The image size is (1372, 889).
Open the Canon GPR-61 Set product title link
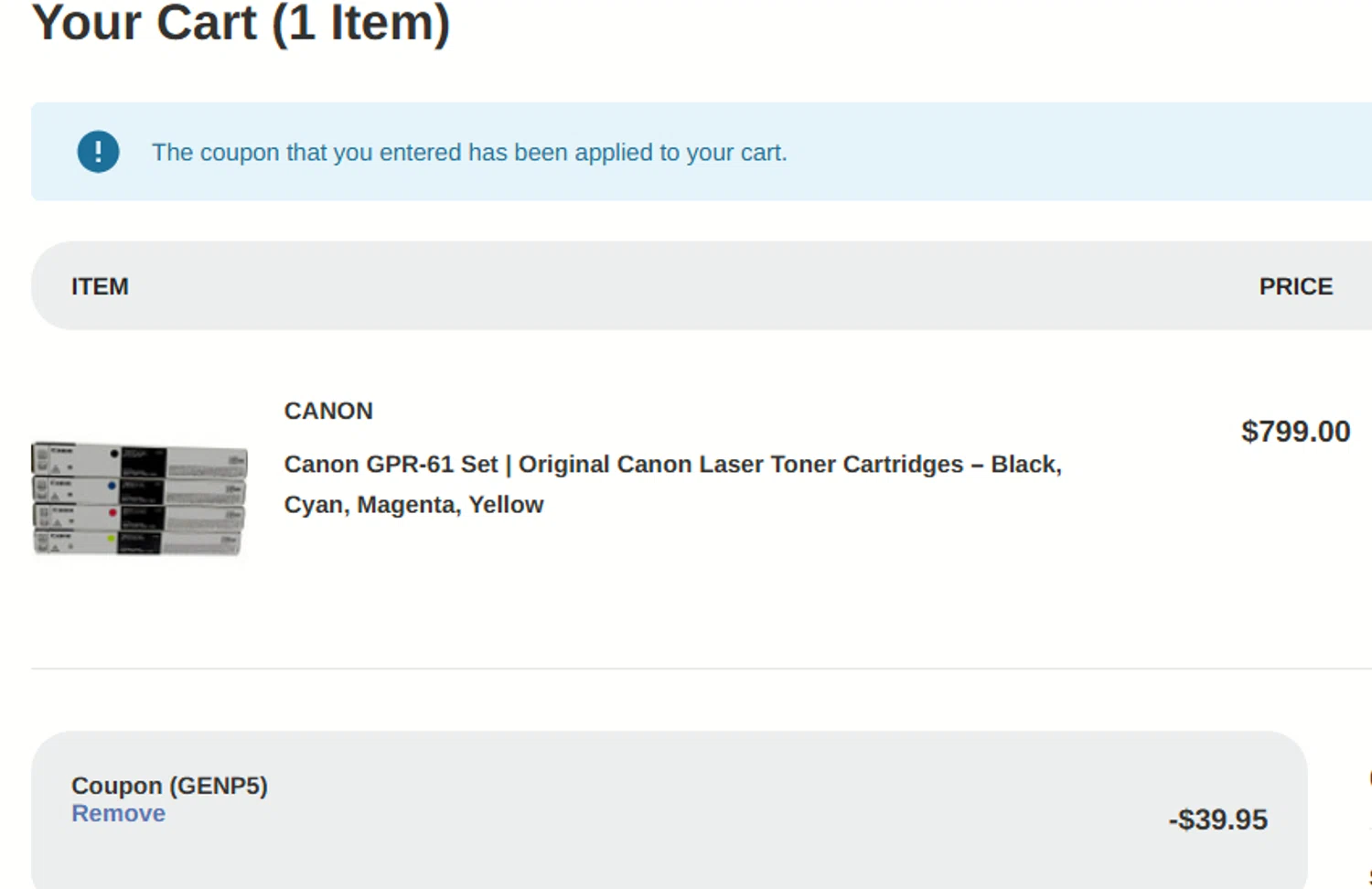tap(672, 466)
